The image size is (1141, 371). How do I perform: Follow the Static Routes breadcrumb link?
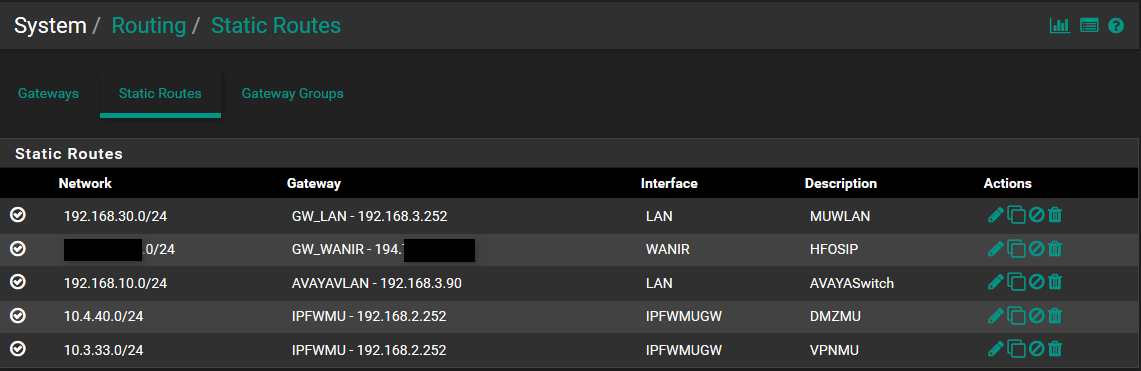tap(276, 25)
